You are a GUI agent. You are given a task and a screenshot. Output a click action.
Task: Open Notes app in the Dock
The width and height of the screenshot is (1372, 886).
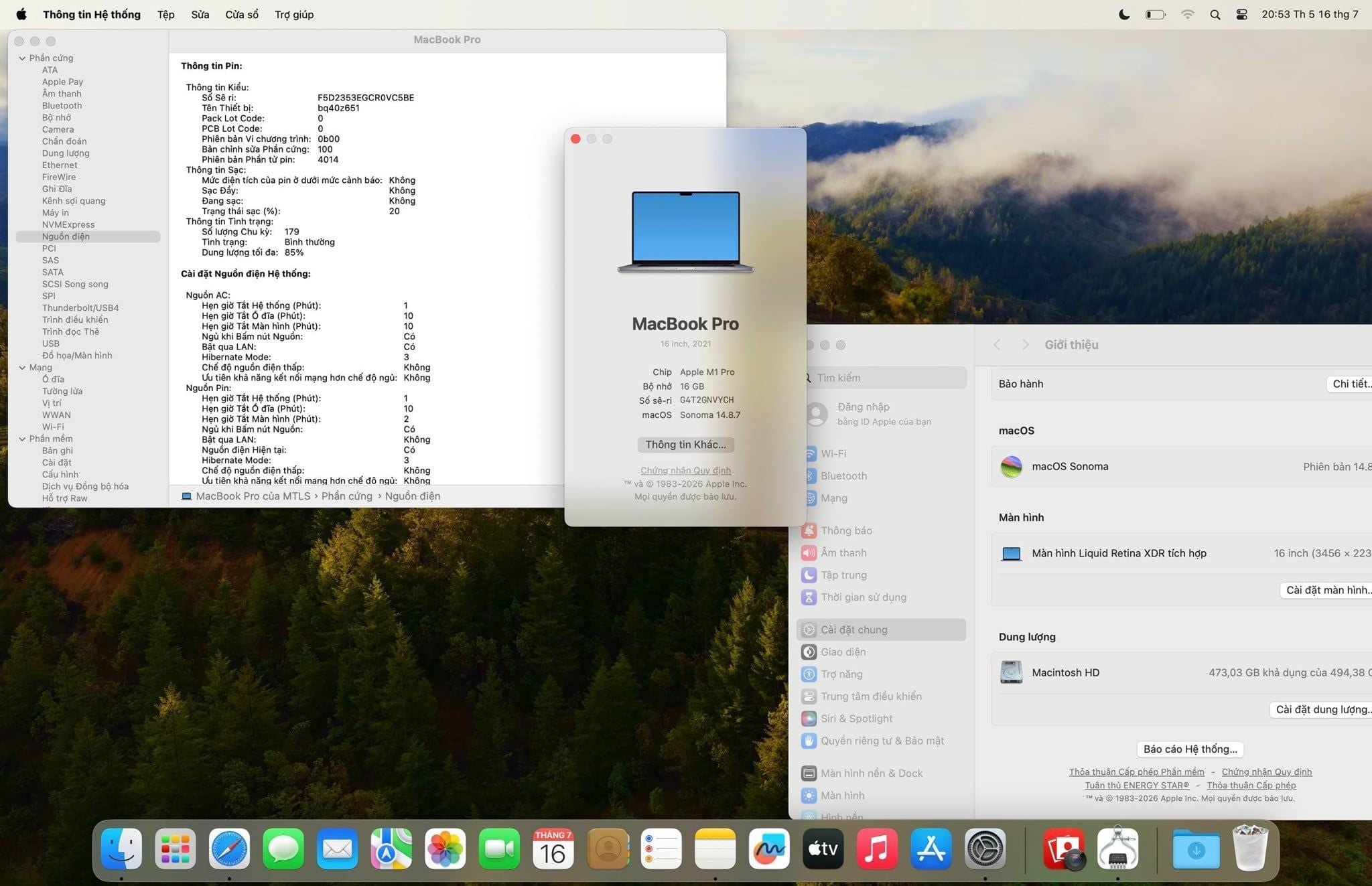point(715,848)
